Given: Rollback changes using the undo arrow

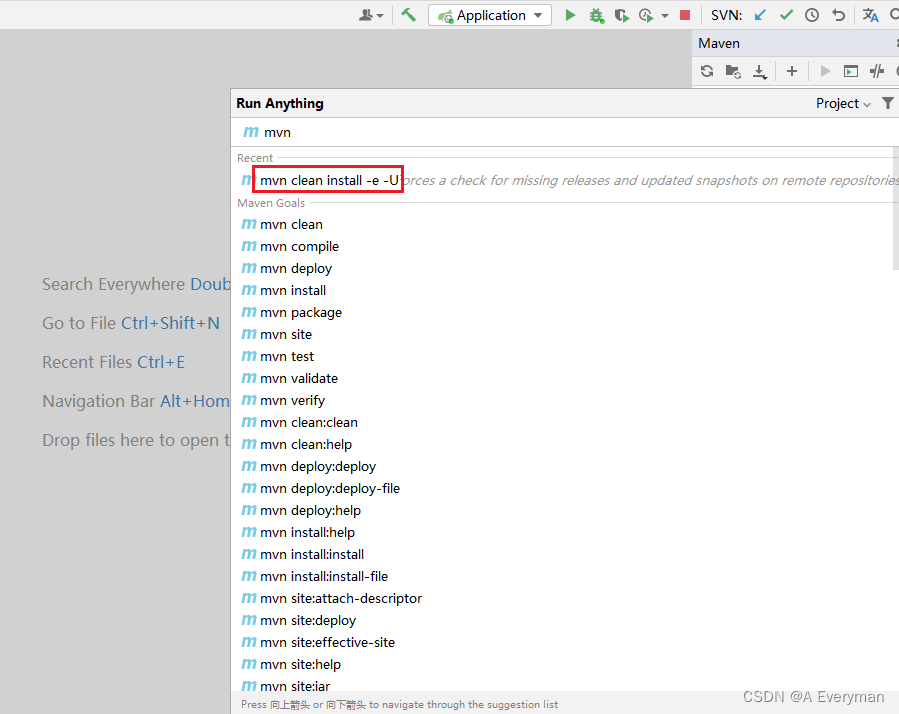Looking at the screenshot, I should coord(836,15).
